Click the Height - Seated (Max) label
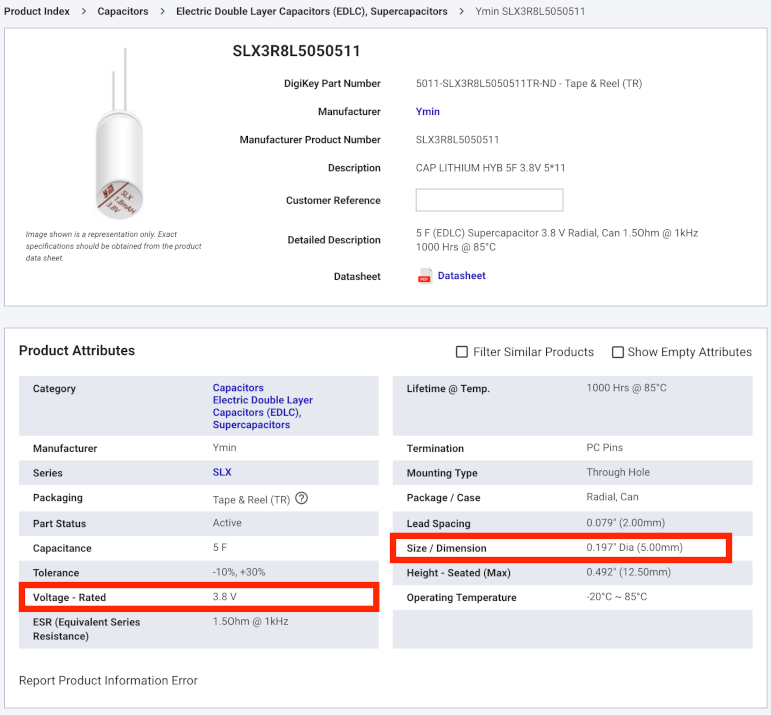The width and height of the screenshot is (771, 715). point(458,573)
